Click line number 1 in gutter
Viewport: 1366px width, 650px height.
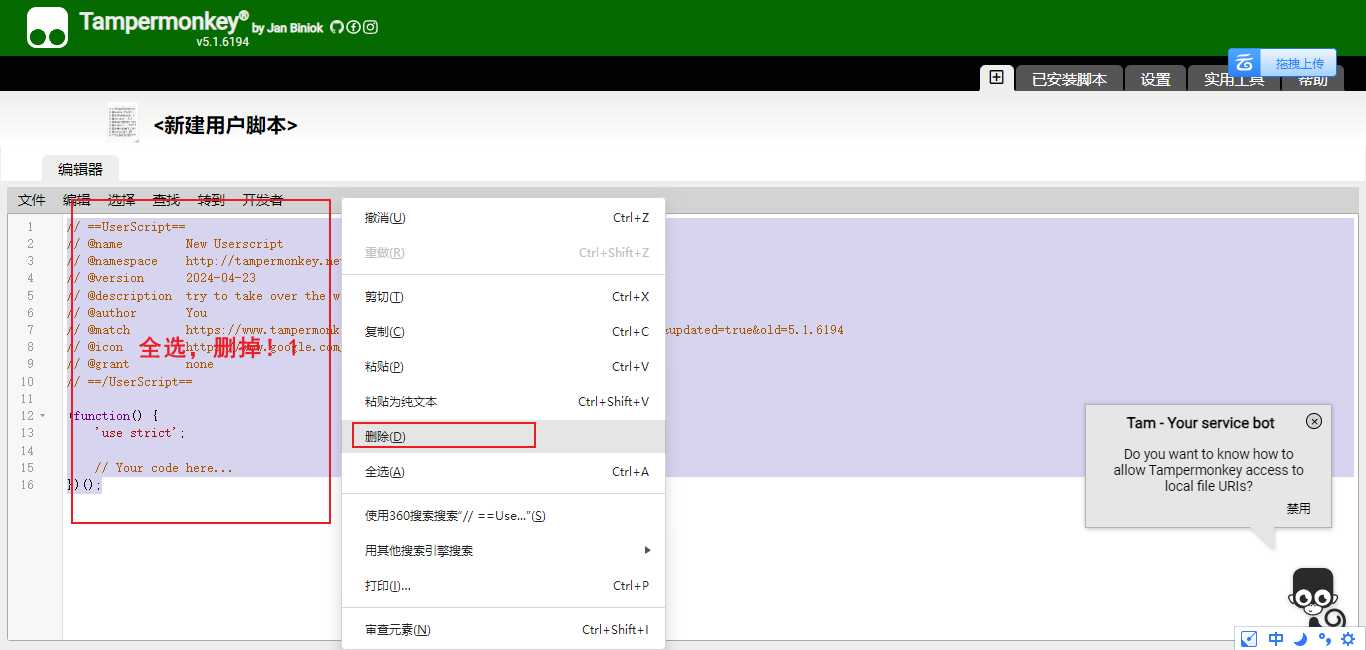pyautogui.click(x=30, y=227)
